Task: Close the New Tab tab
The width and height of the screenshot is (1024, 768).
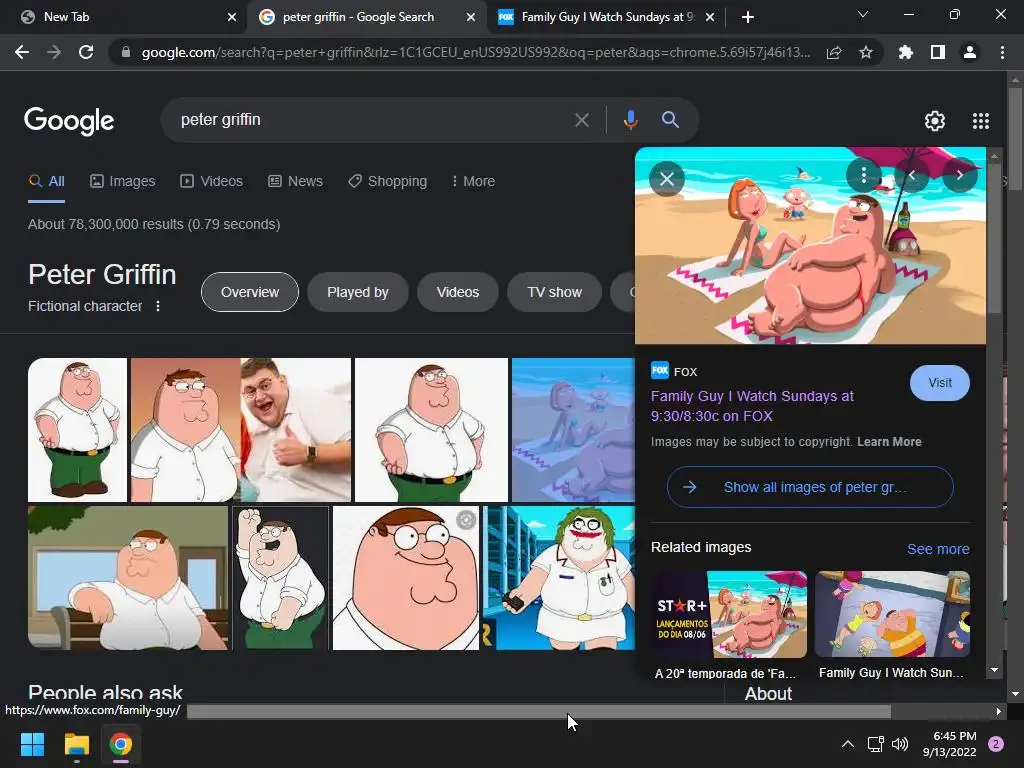Action: point(232,17)
